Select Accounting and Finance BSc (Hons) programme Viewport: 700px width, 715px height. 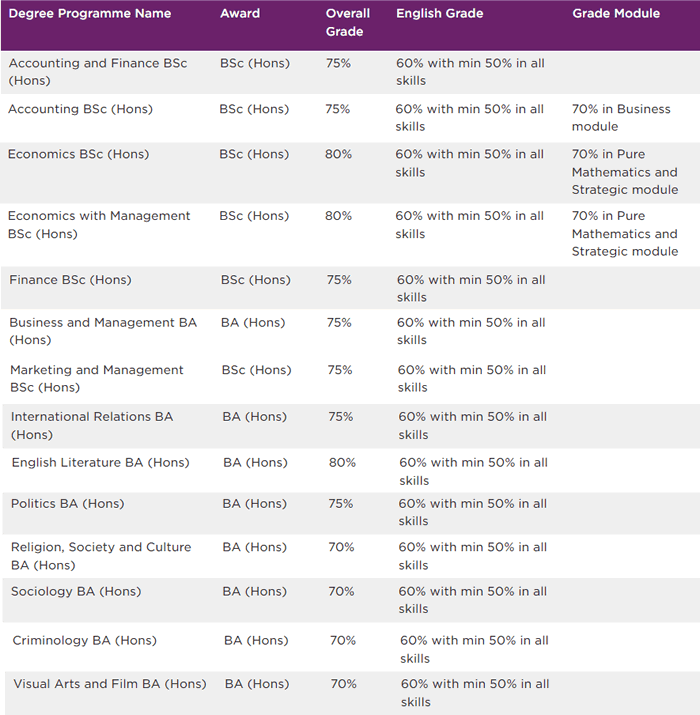pyautogui.click(x=98, y=72)
